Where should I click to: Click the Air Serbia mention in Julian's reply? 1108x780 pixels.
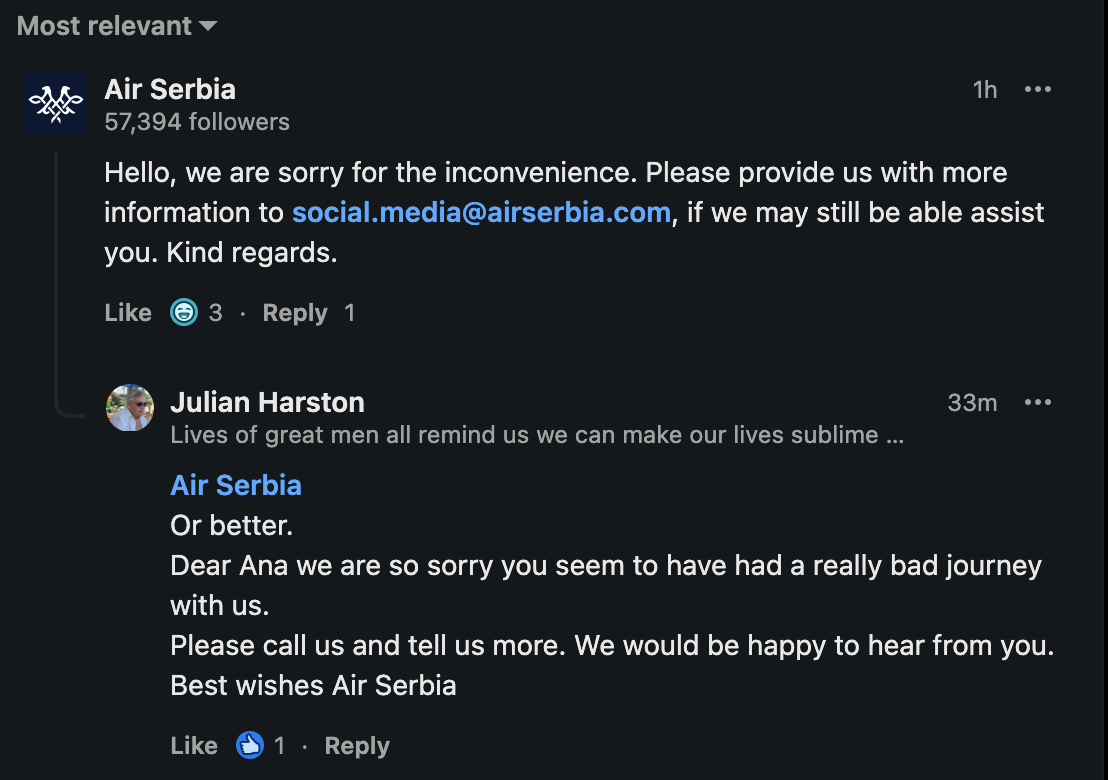point(236,485)
